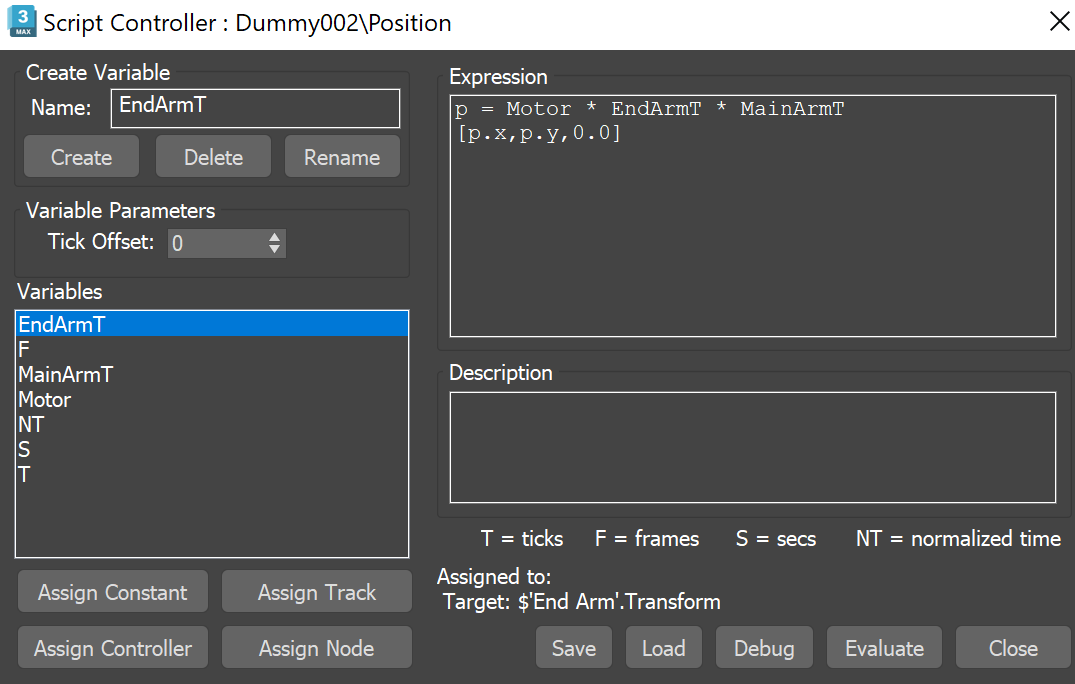Image resolution: width=1075 pixels, height=684 pixels.
Task: Save the script controller expression
Action: point(573,647)
